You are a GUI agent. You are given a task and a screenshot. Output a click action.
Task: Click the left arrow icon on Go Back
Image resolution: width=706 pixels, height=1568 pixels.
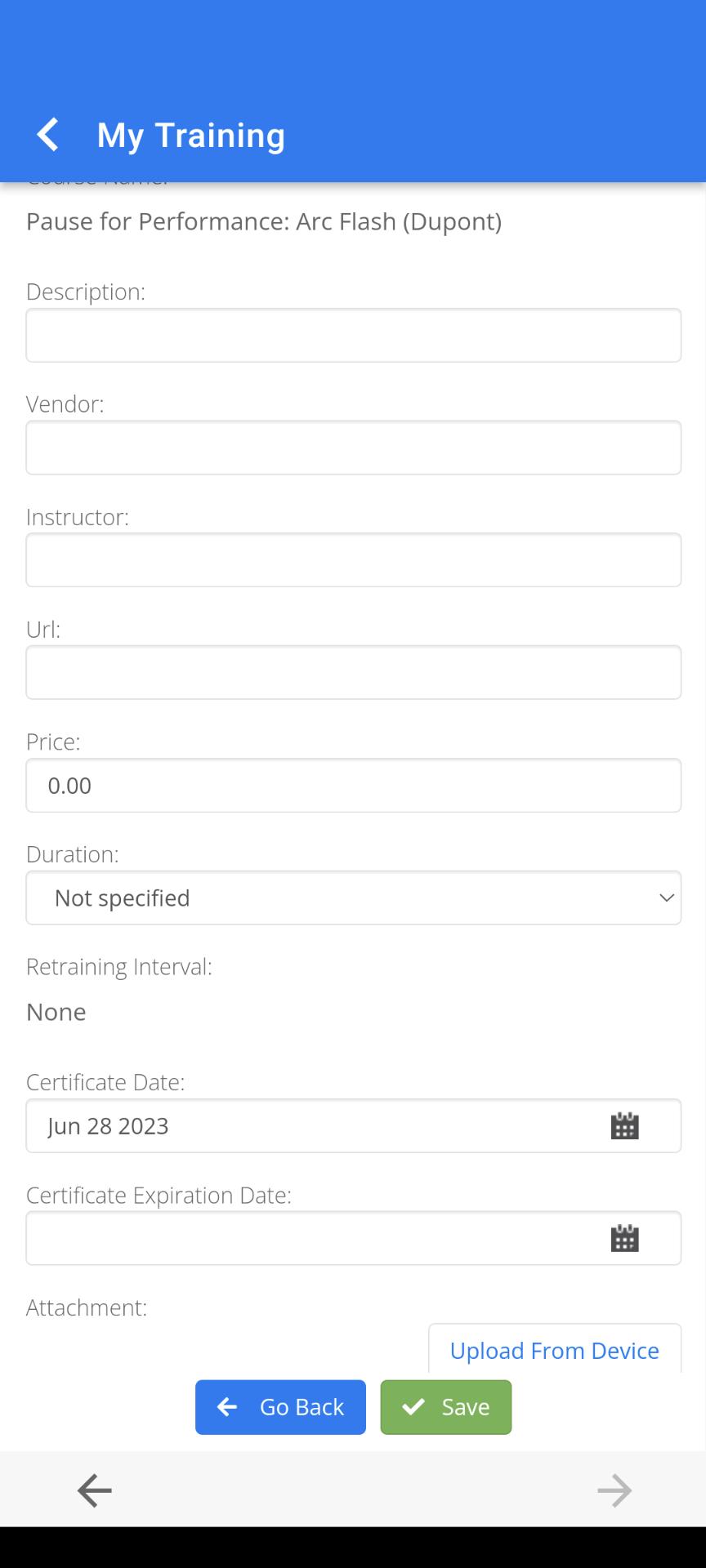[x=227, y=1406]
